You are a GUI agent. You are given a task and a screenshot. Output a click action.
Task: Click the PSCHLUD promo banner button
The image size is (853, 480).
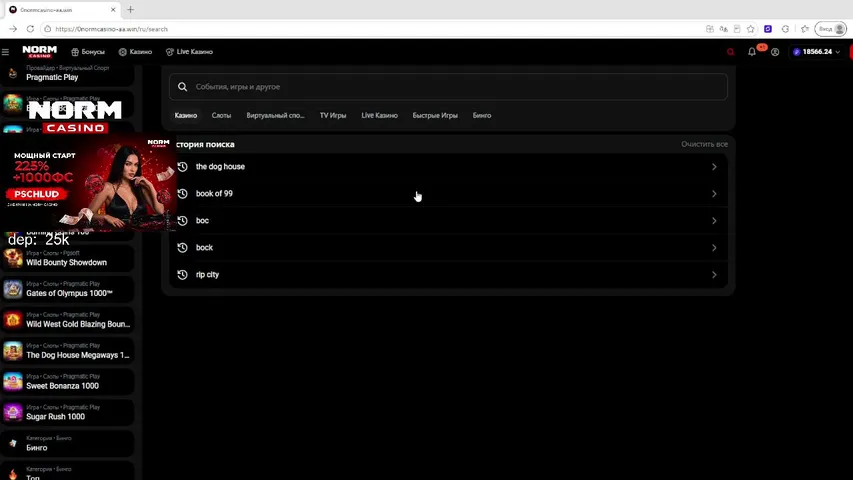pyautogui.click(x=36, y=194)
